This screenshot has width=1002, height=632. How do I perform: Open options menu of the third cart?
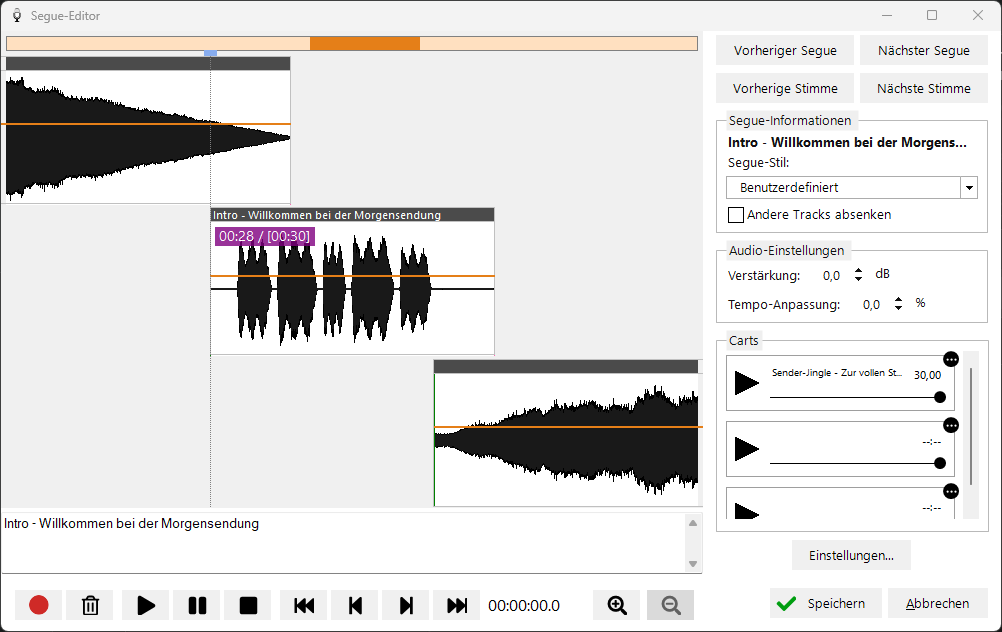[x=951, y=491]
